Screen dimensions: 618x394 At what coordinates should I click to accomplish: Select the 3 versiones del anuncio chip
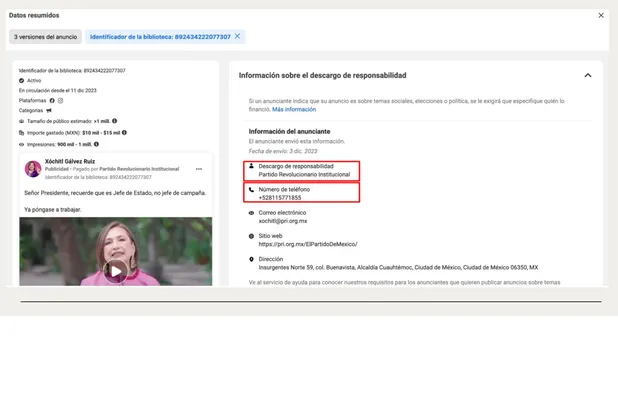(45, 37)
